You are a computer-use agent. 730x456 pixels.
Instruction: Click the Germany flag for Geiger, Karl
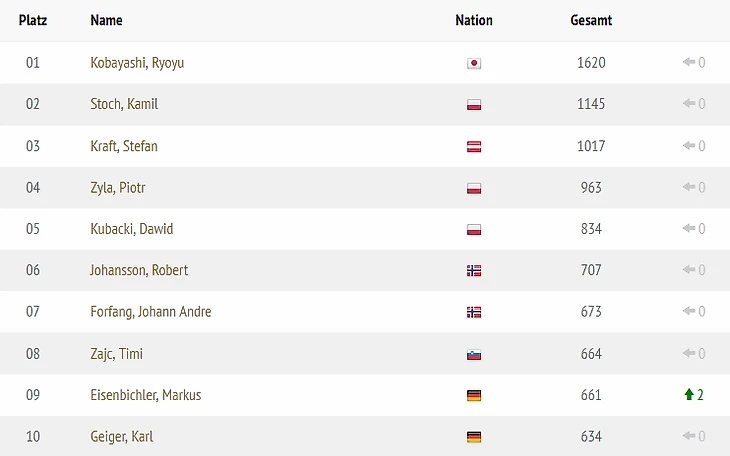pos(474,437)
